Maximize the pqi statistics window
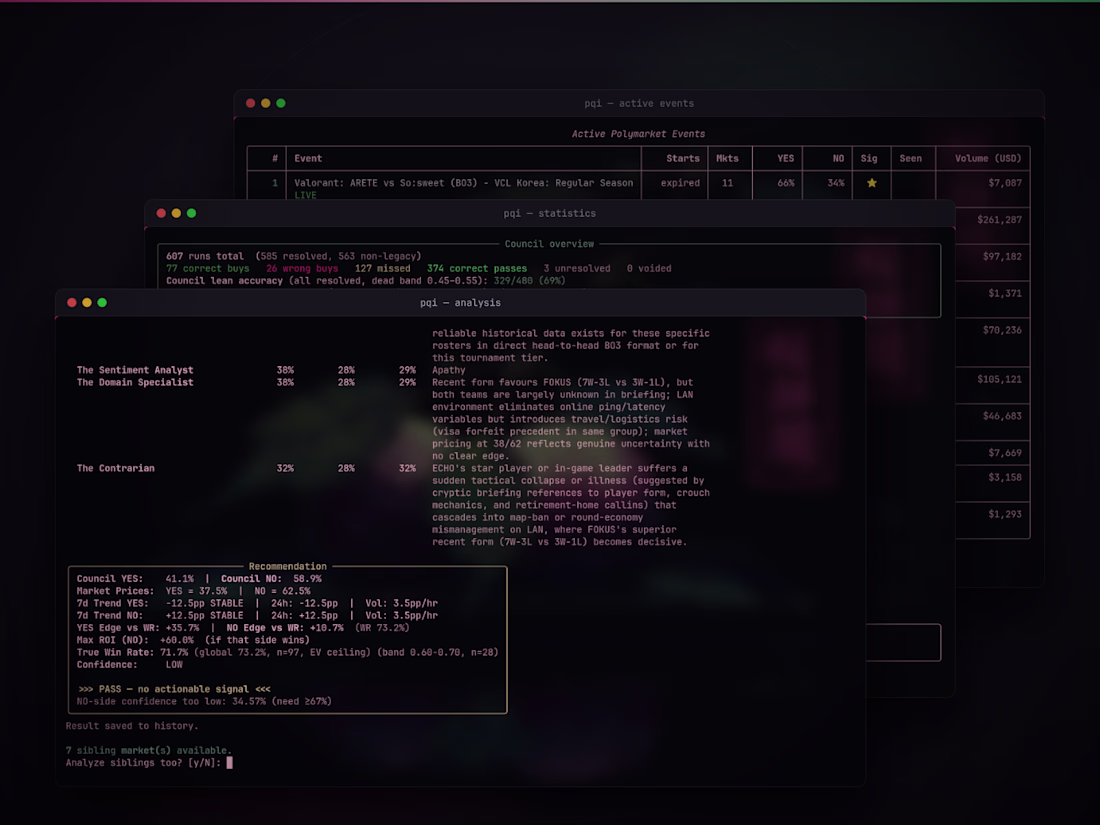The height and width of the screenshot is (825, 1100). click(x=192, y=213)
